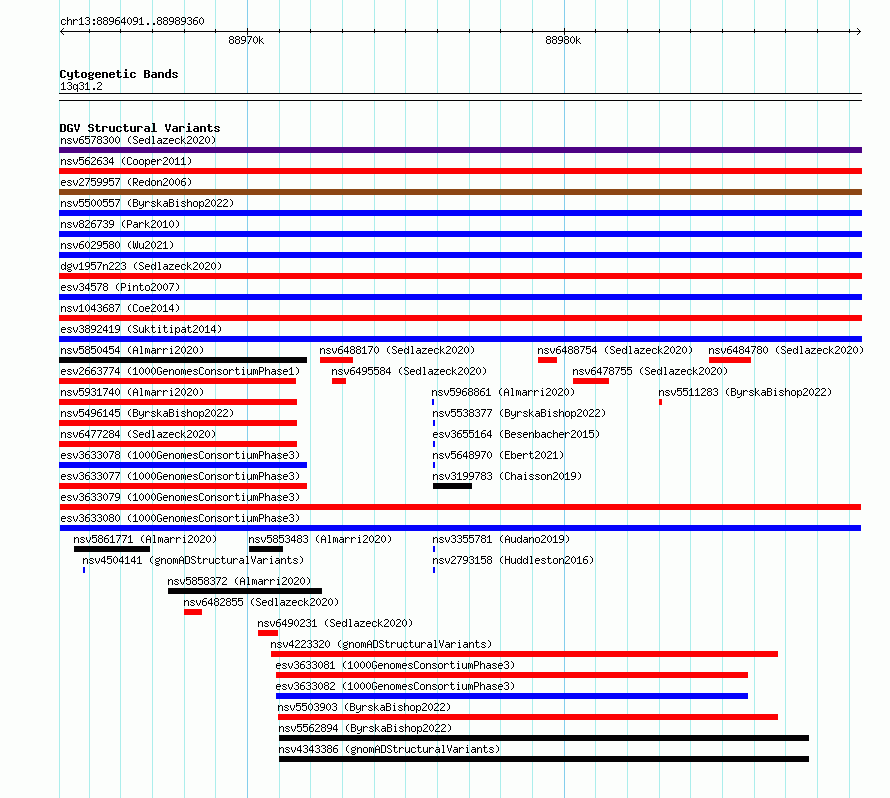This screenshot has height=798, width=890.
Task: Open esv3633081 (1000GenomesConsortiumPhase3) label
Action: pos(395,665)
